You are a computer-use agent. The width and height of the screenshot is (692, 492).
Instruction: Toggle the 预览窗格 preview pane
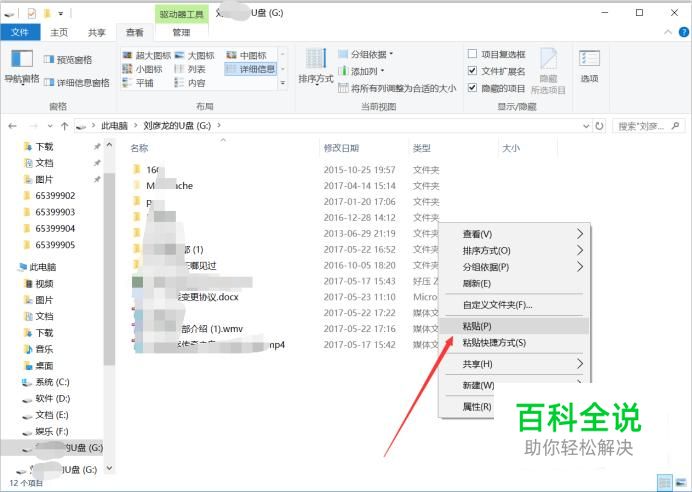68,60
